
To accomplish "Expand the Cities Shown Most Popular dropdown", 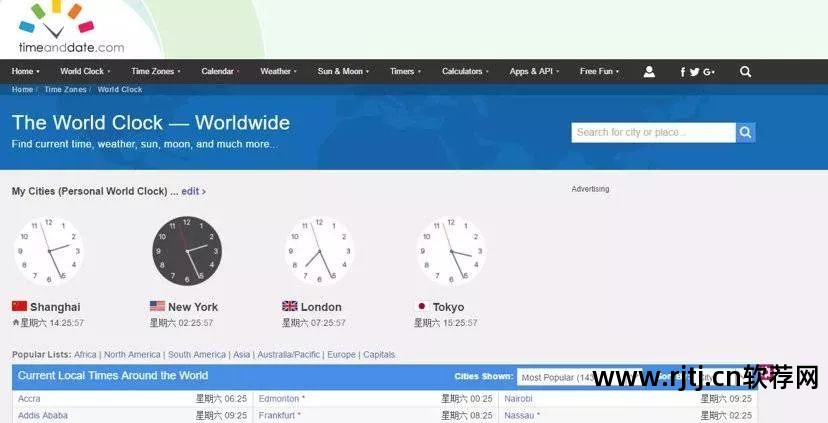I will [x=579, y=377].
